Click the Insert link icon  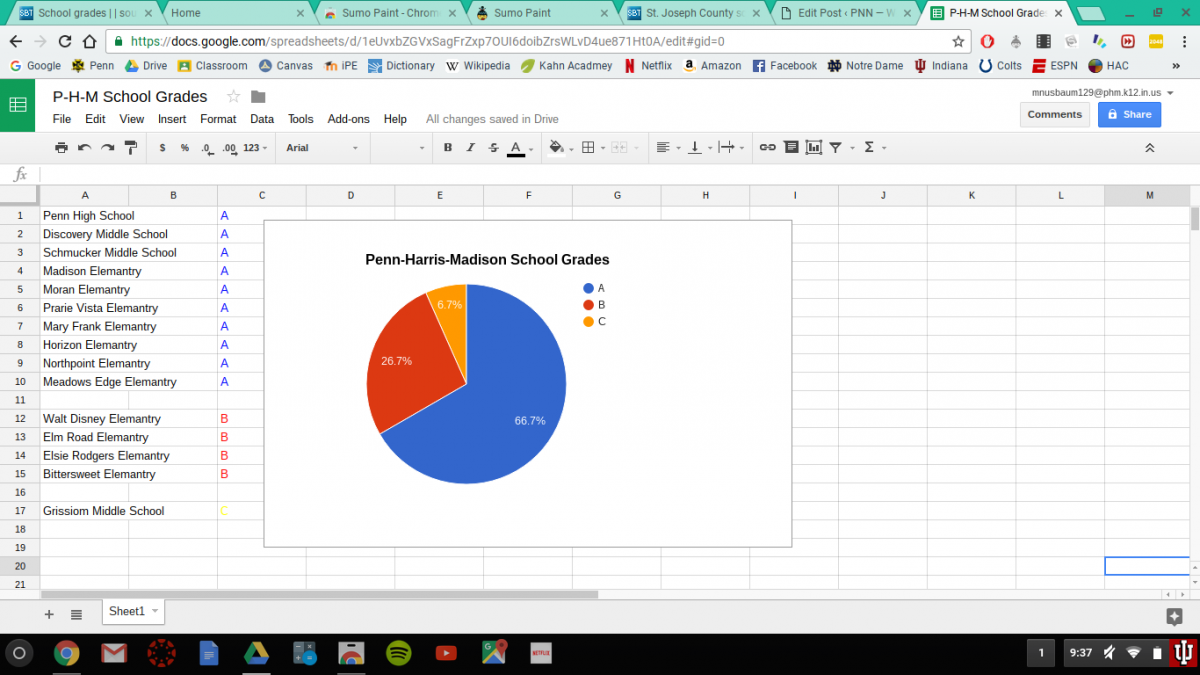pos(767,147)
